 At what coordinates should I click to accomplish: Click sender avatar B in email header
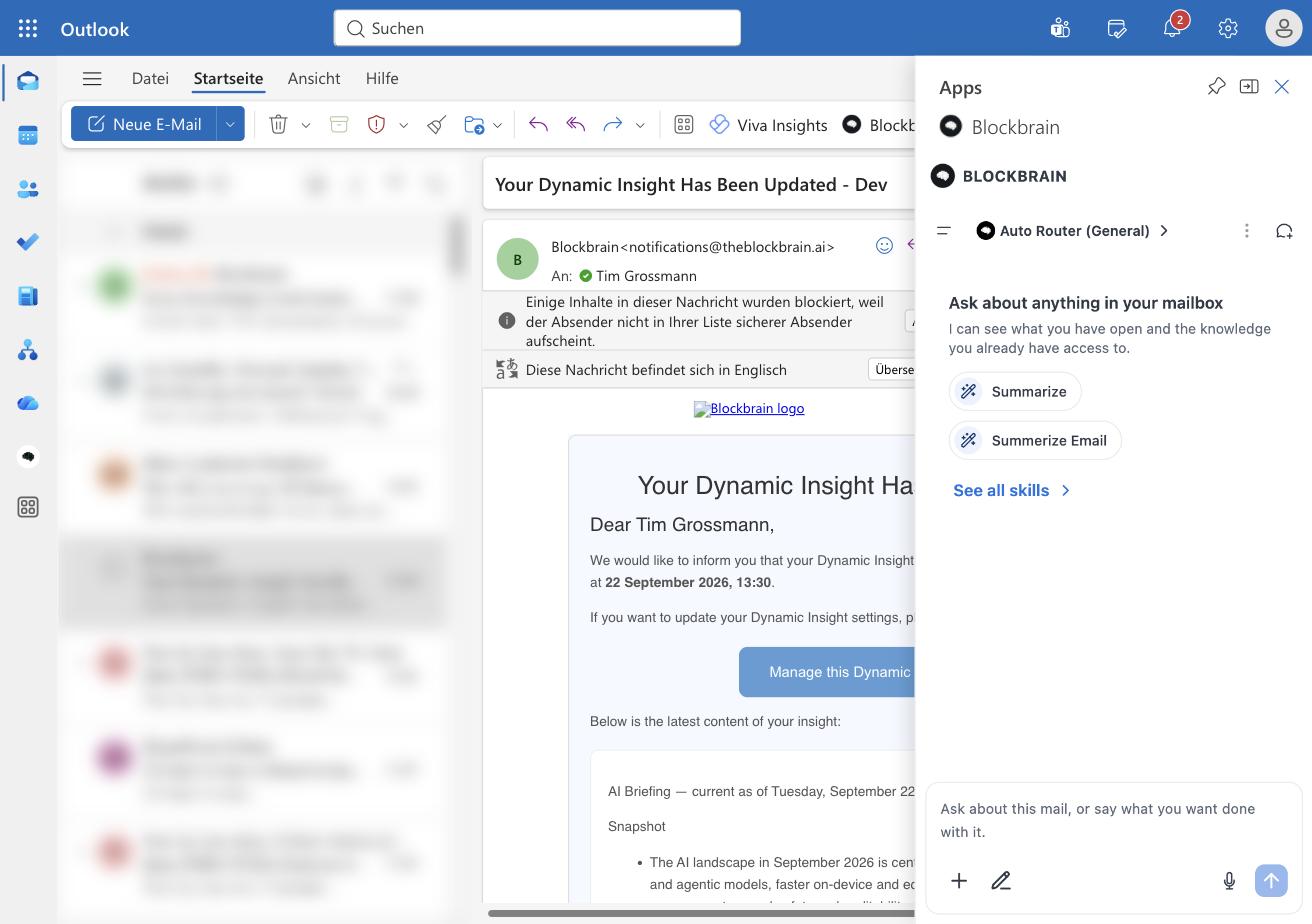tap(517, 259)
